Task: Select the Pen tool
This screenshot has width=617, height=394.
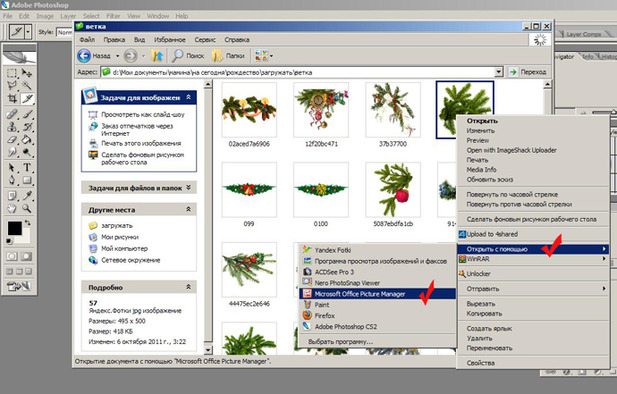Action: (x=12, y=181)
